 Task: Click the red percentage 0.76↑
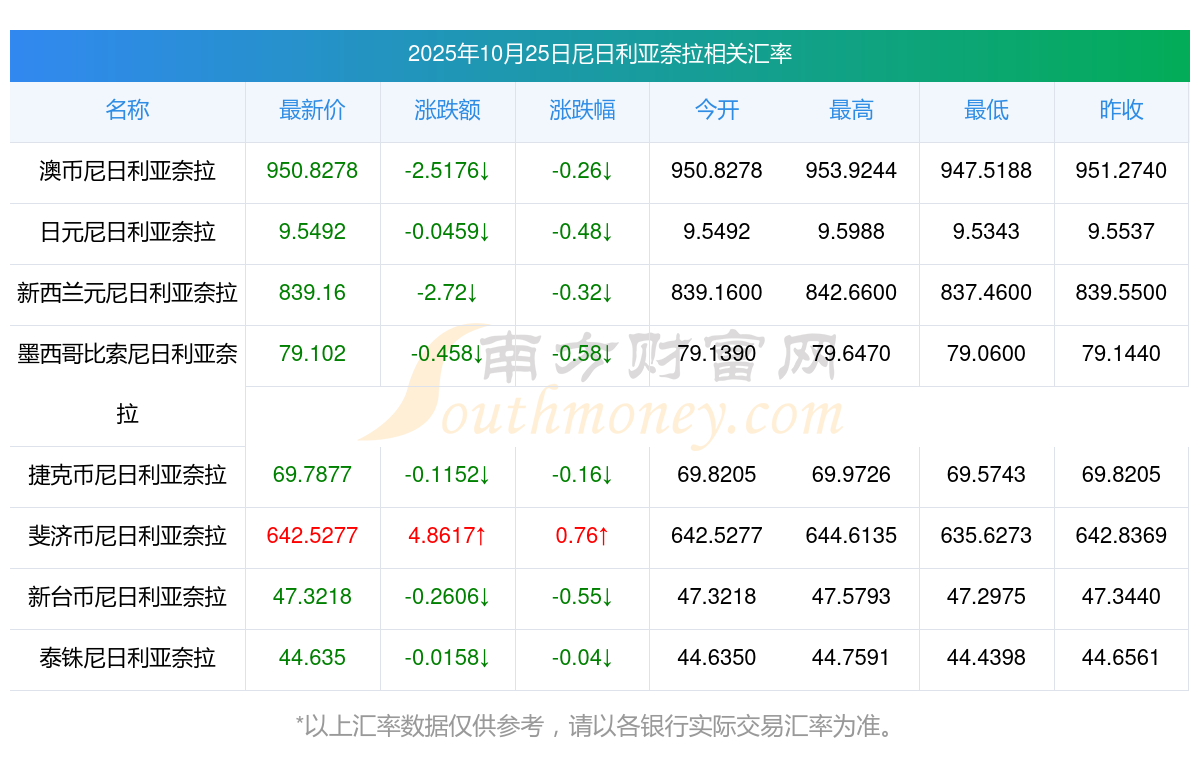tap(582, 536)
